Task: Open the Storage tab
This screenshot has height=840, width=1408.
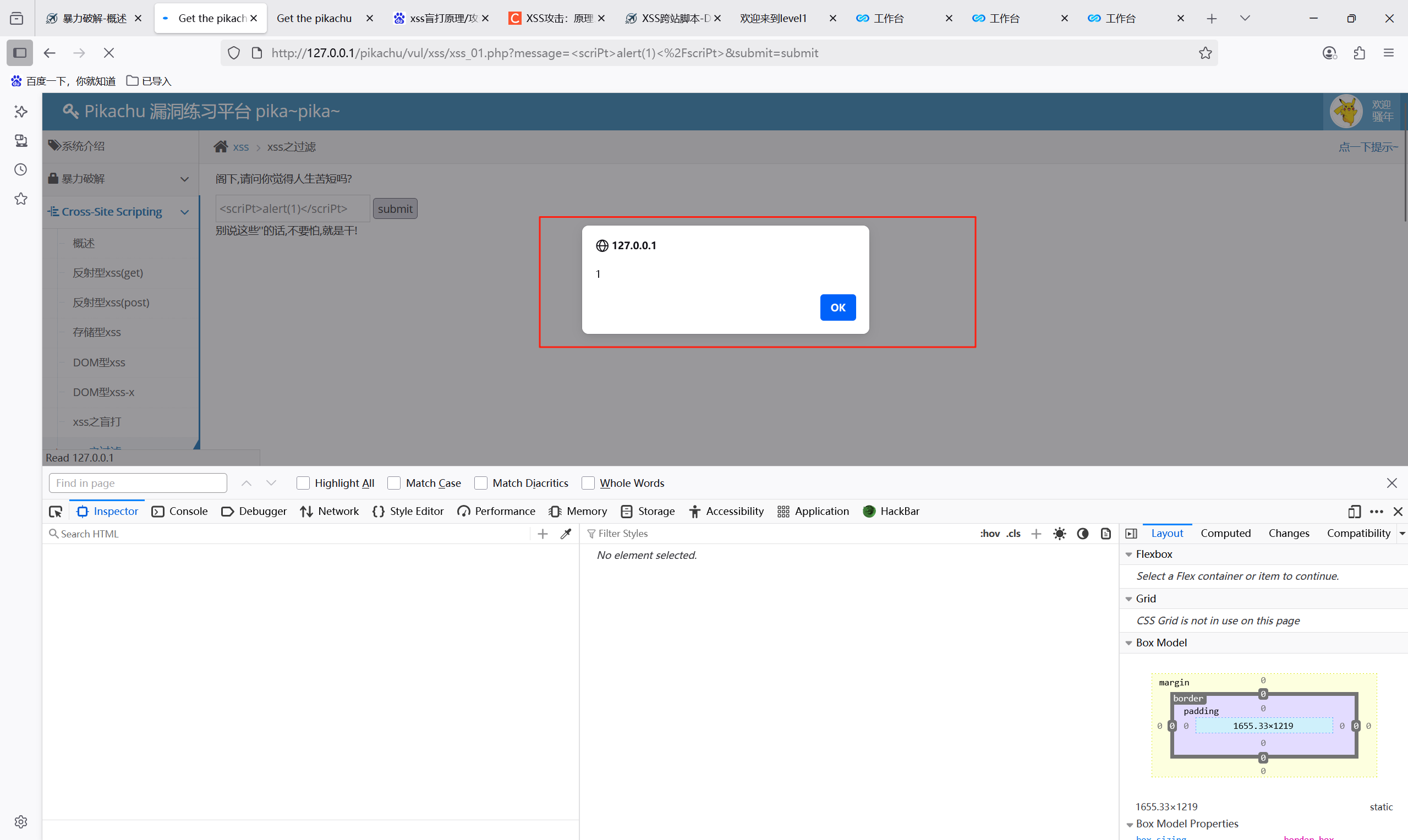Action: pyautogui.click(x=648, y=511)
